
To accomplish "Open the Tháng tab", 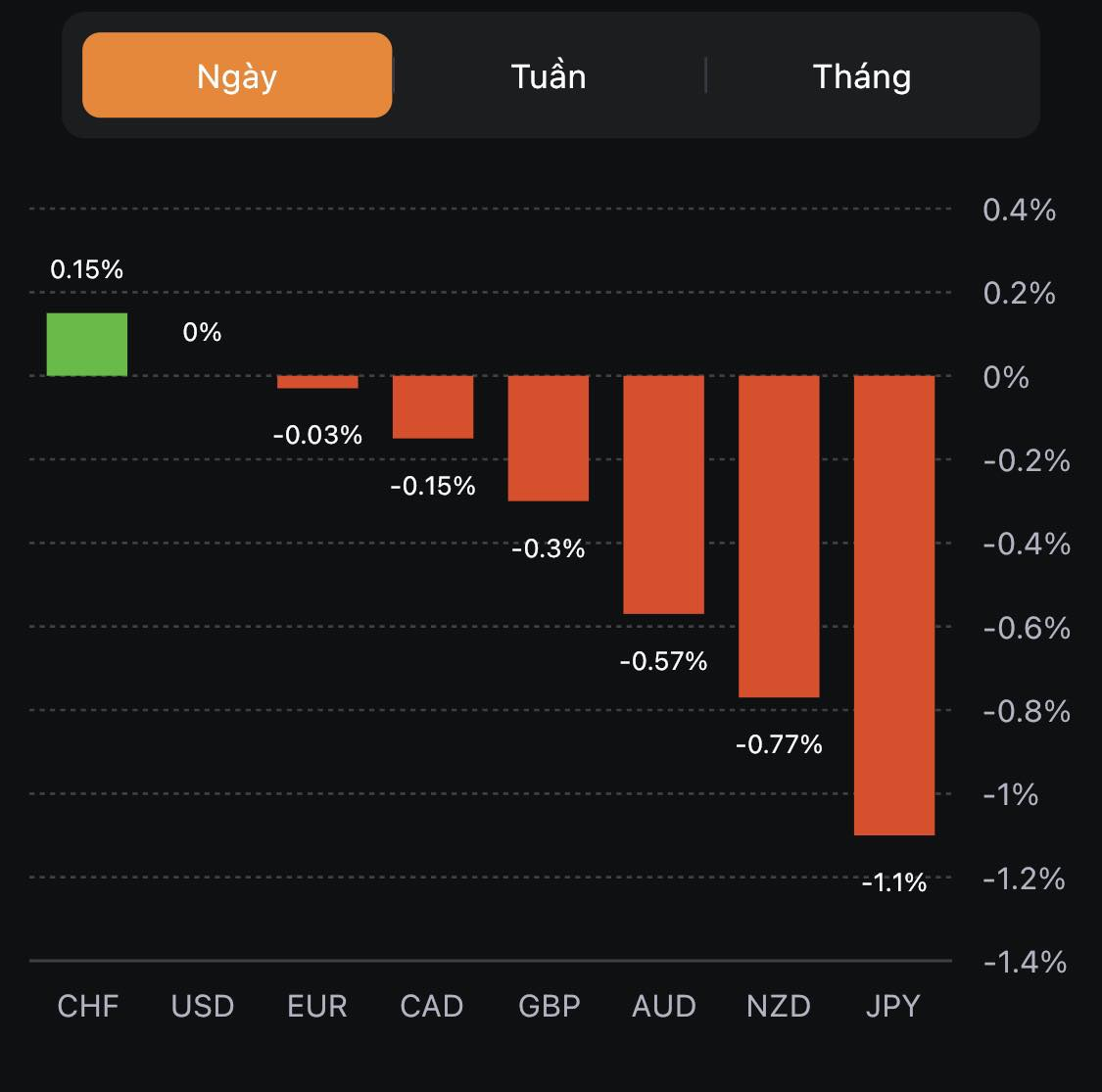I will pyautogui.click(x=862, y=75).
